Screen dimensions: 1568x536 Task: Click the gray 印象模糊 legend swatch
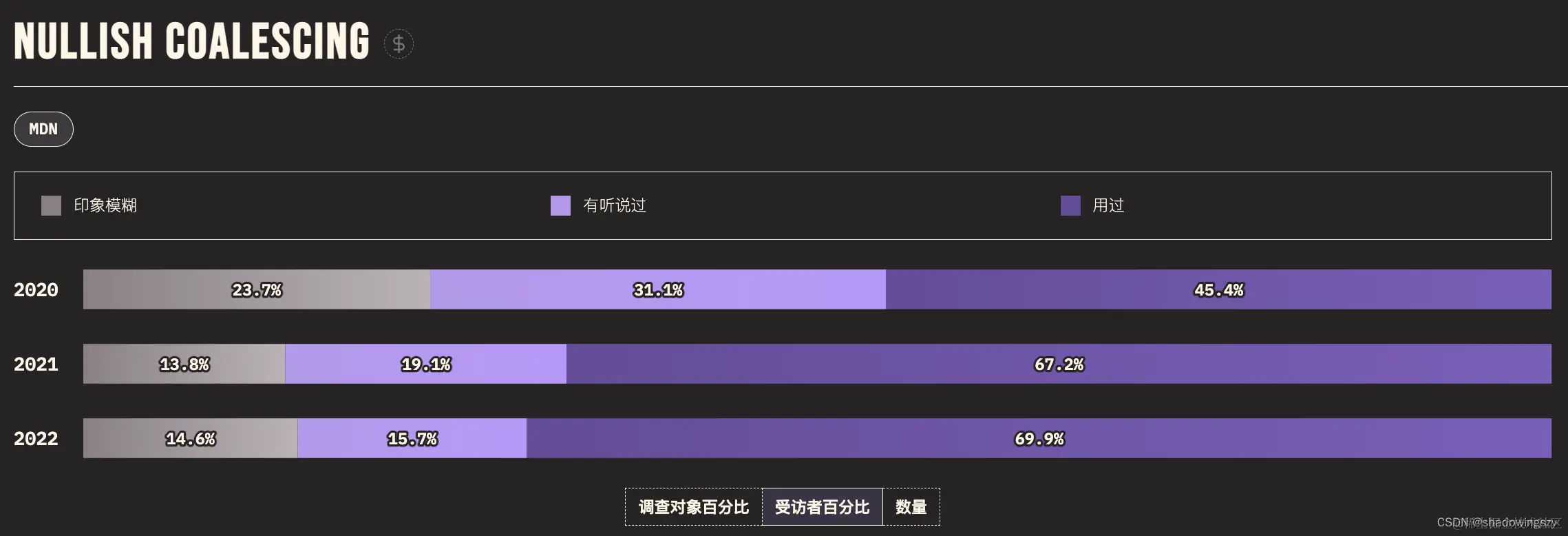tap(50, 205)
